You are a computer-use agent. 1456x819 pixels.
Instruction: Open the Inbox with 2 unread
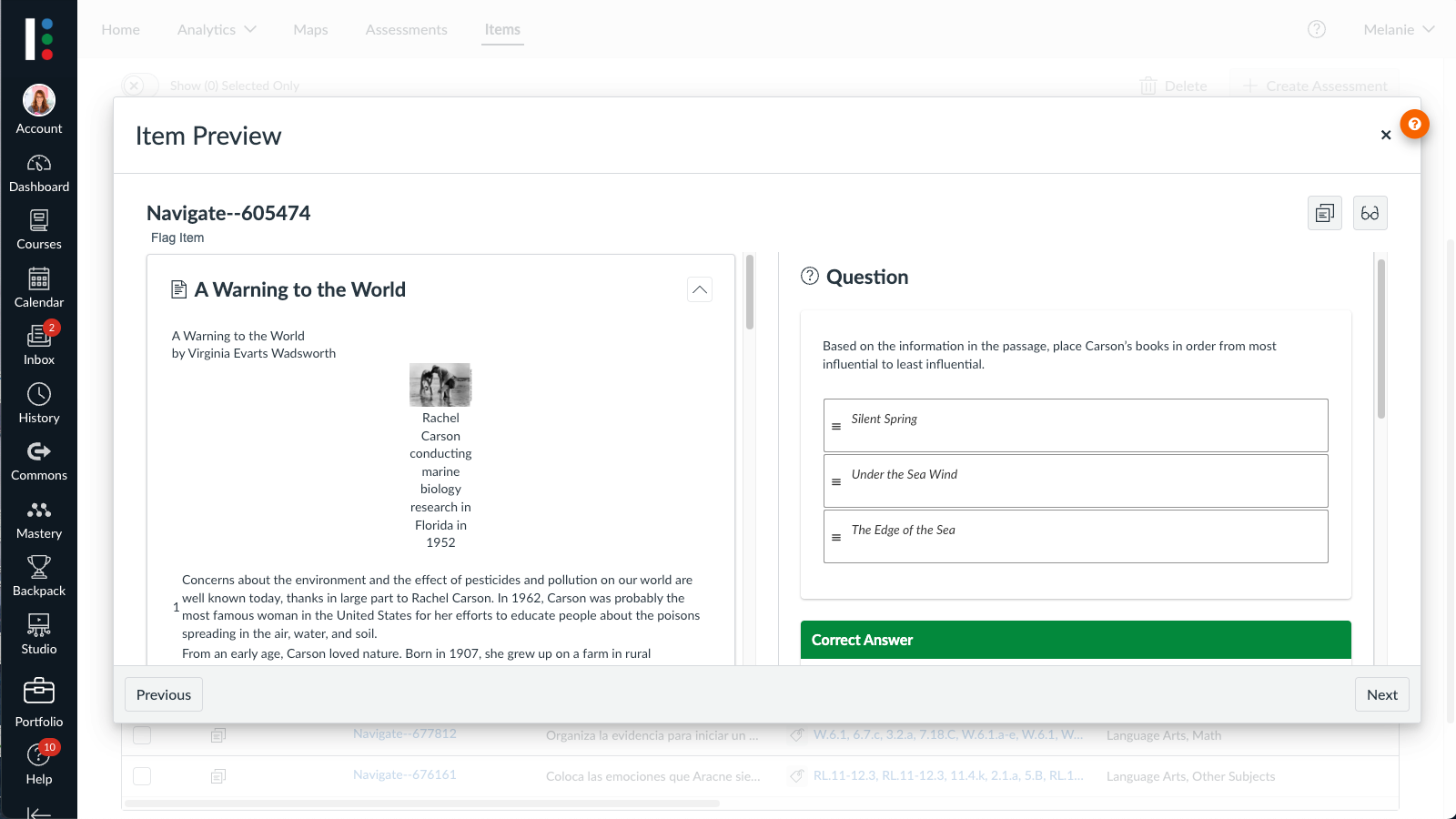point(38,346)
